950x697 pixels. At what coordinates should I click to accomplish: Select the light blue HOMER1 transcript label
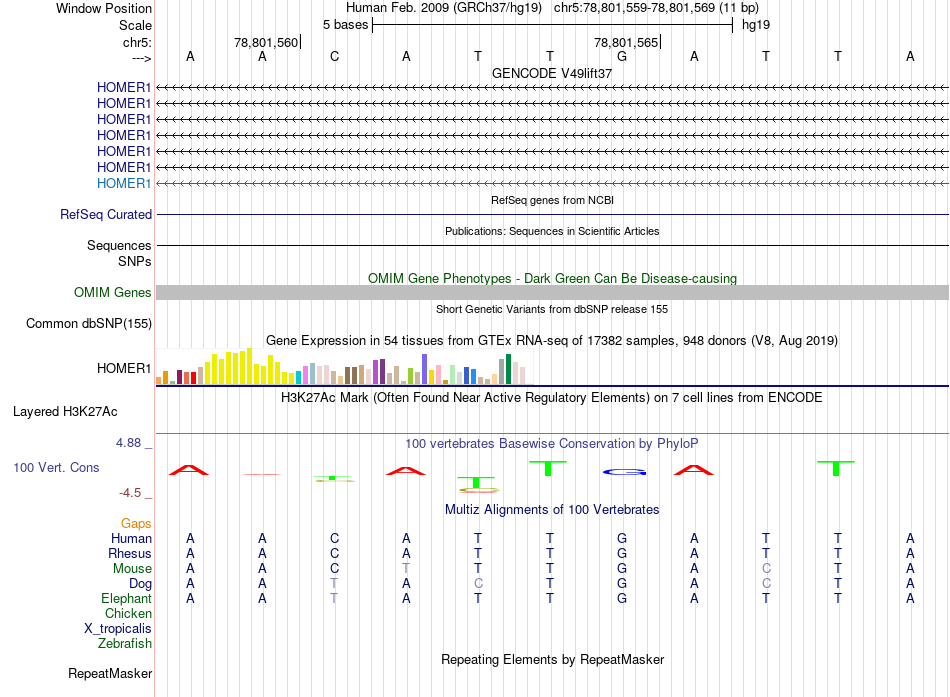(x=124, y=183)
